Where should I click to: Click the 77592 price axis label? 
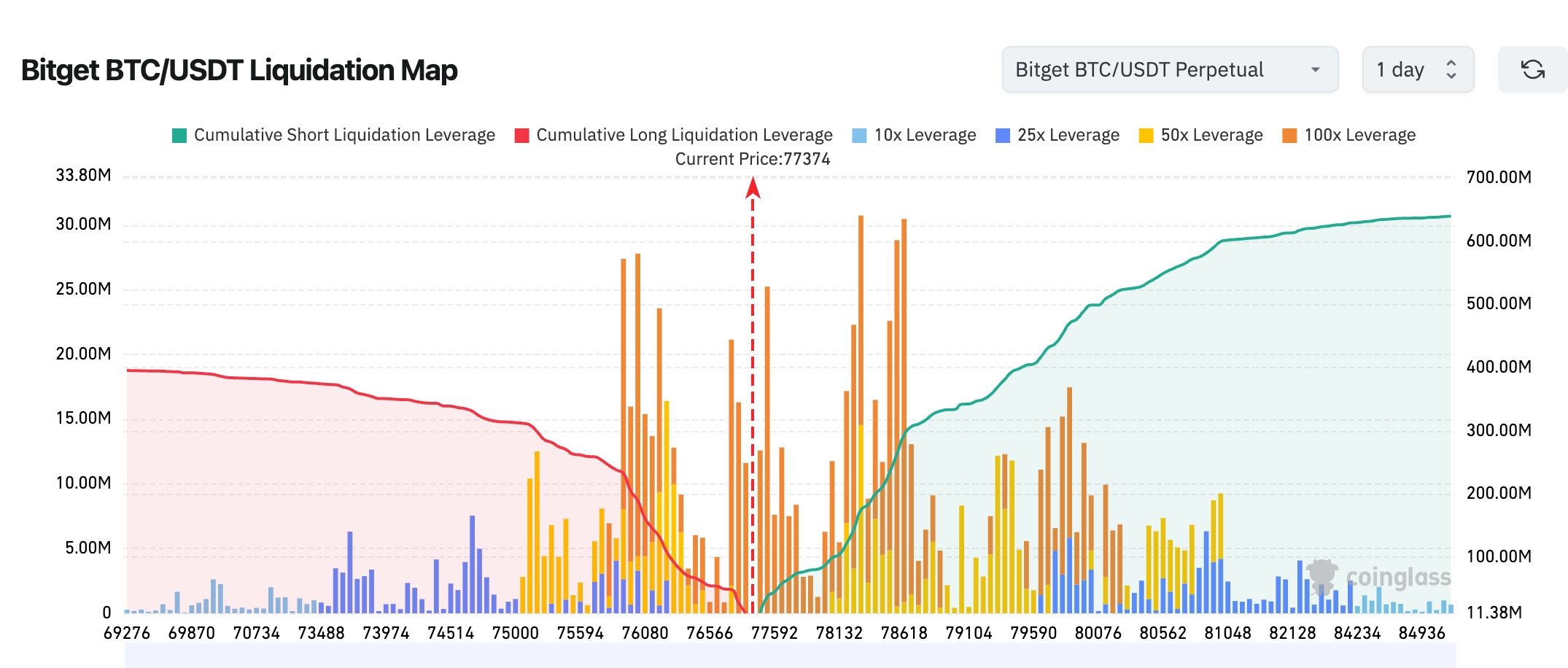(x=775, y=633)
